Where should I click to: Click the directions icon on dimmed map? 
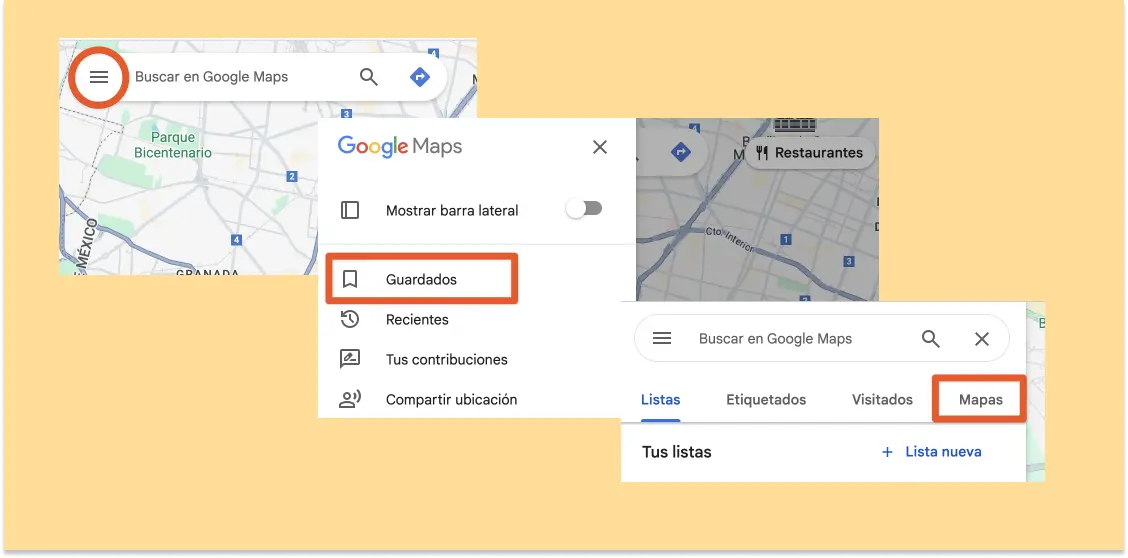pos(681,152)
